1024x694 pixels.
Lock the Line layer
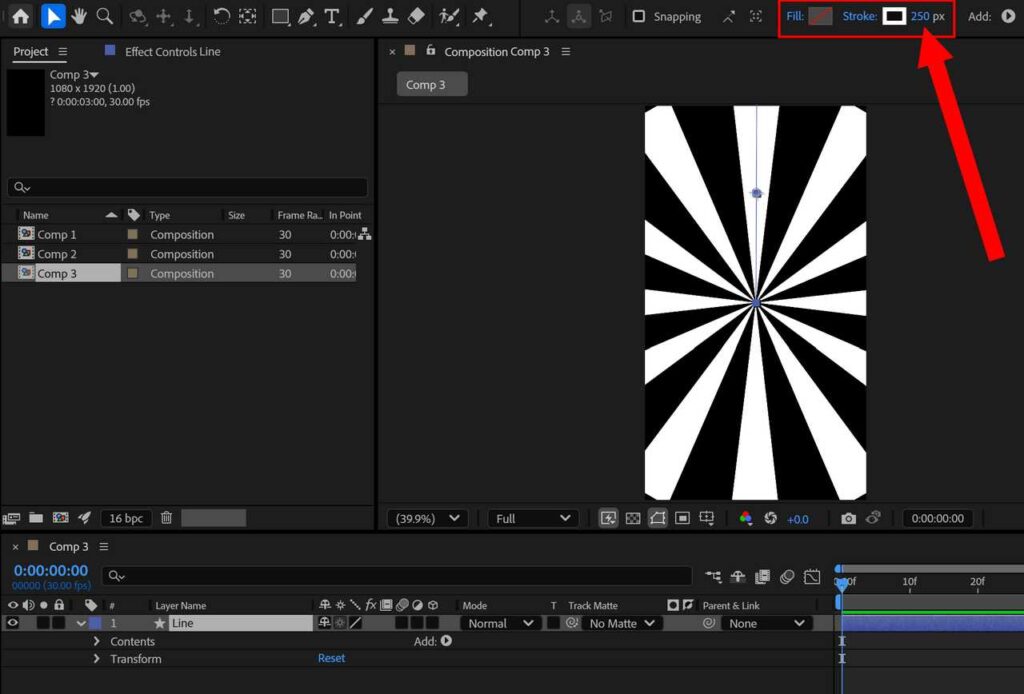tap(59, 623)
